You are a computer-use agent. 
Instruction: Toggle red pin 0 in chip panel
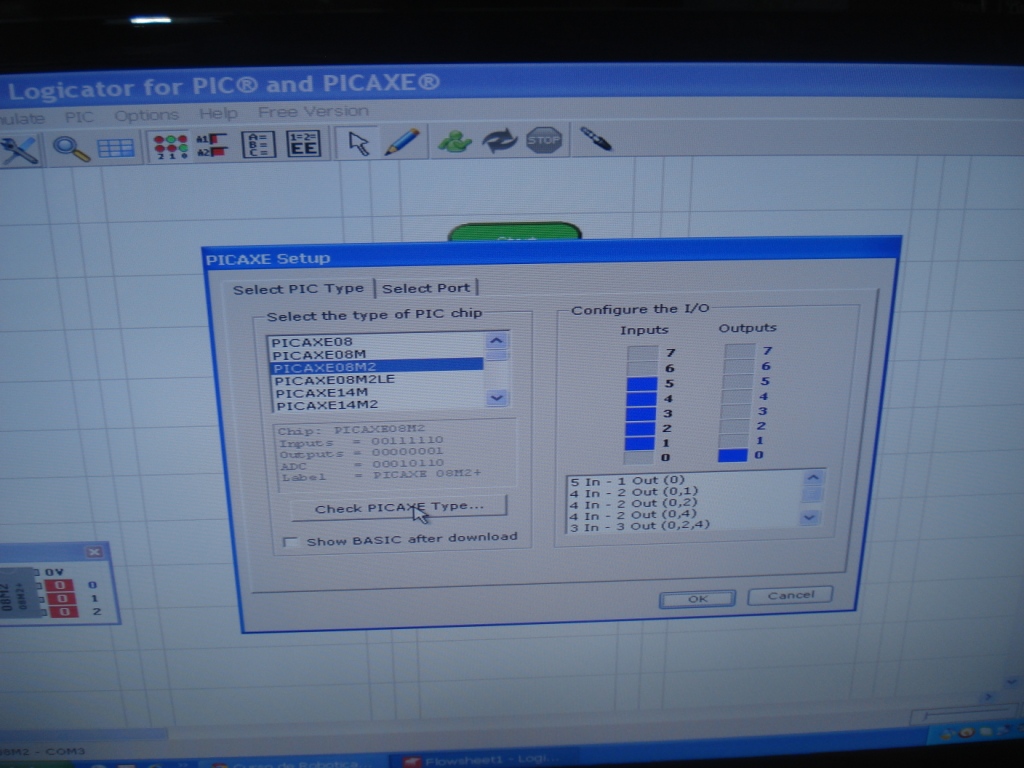pyautogui.click(x=61, y=585)
